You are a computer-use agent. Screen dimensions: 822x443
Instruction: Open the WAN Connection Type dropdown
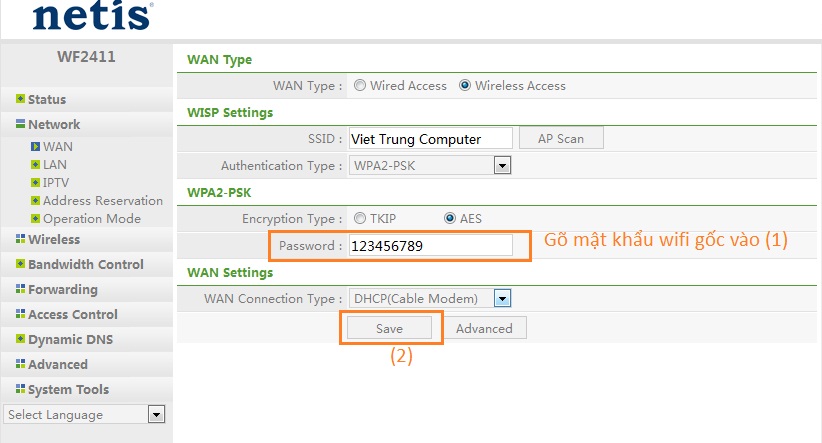point(502,299)
